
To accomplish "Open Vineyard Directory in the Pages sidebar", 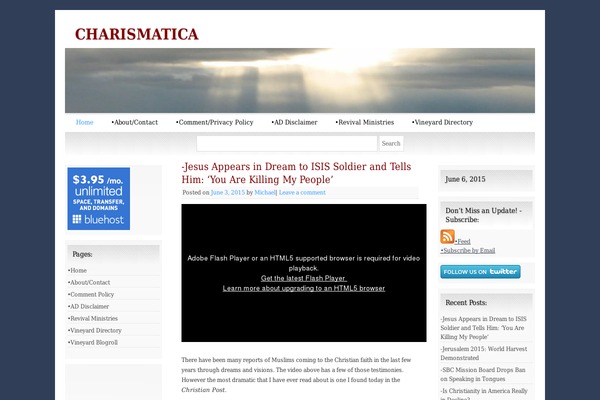I will pos(95,330).
